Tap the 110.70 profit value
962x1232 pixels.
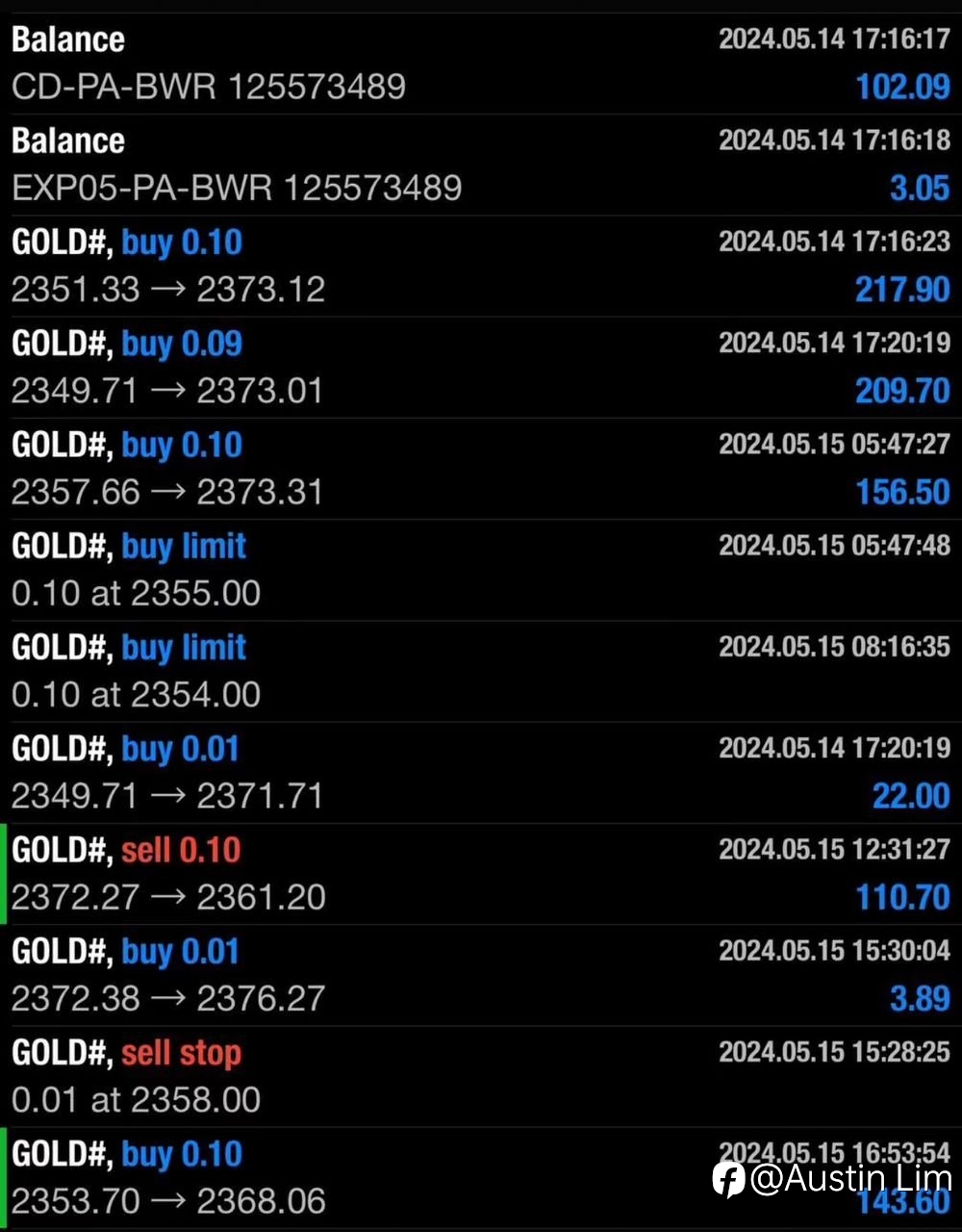click(902, 898)
